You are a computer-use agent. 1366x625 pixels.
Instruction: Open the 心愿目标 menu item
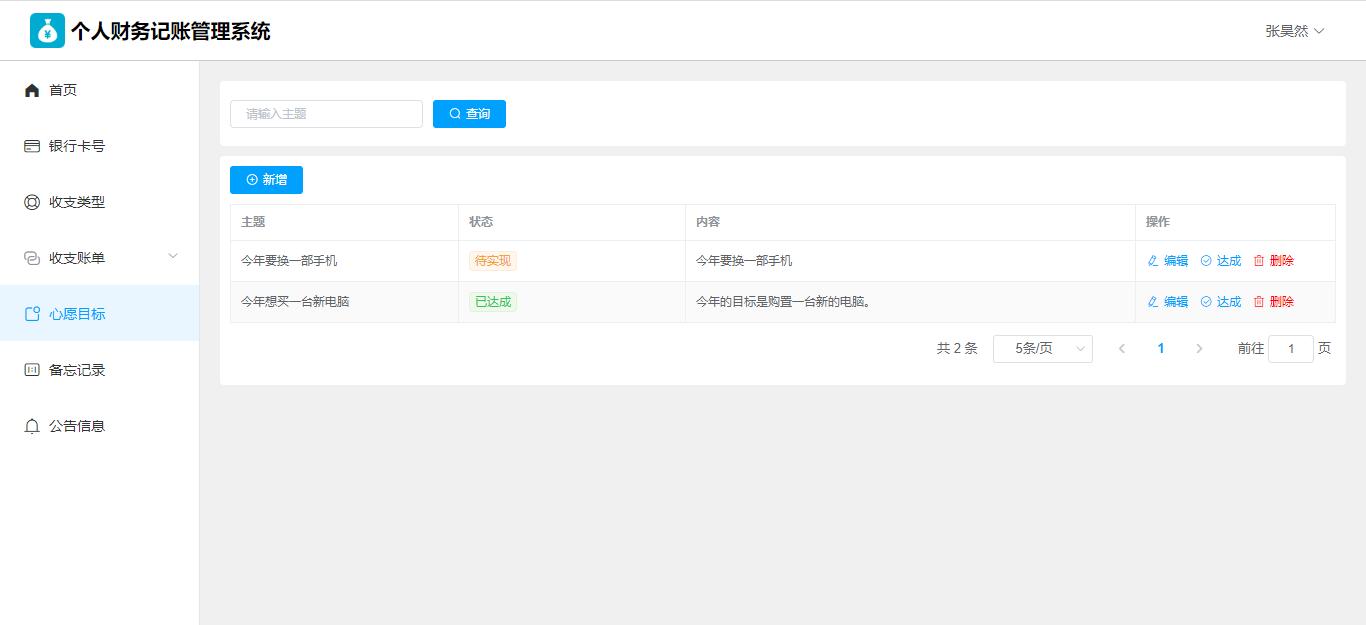click(x=77, y=314)
